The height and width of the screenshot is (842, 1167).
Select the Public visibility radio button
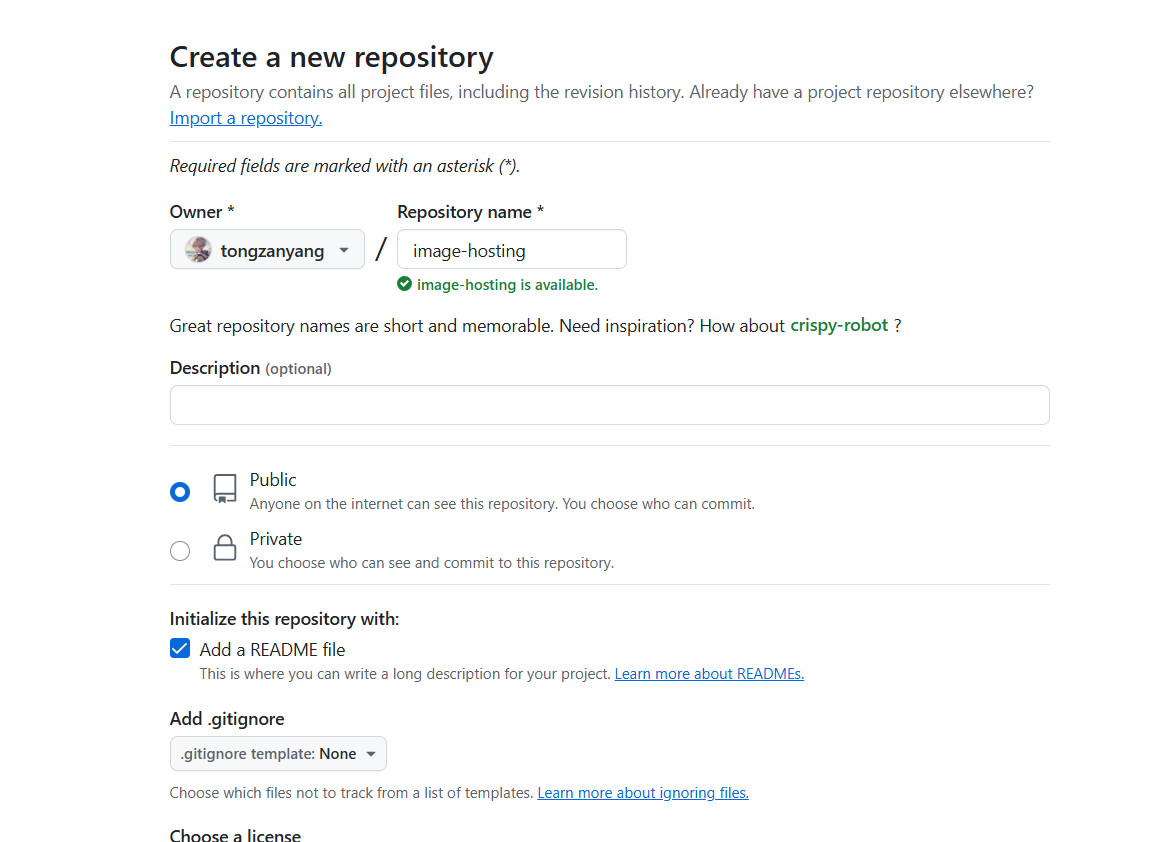click(x=180, y=492)
